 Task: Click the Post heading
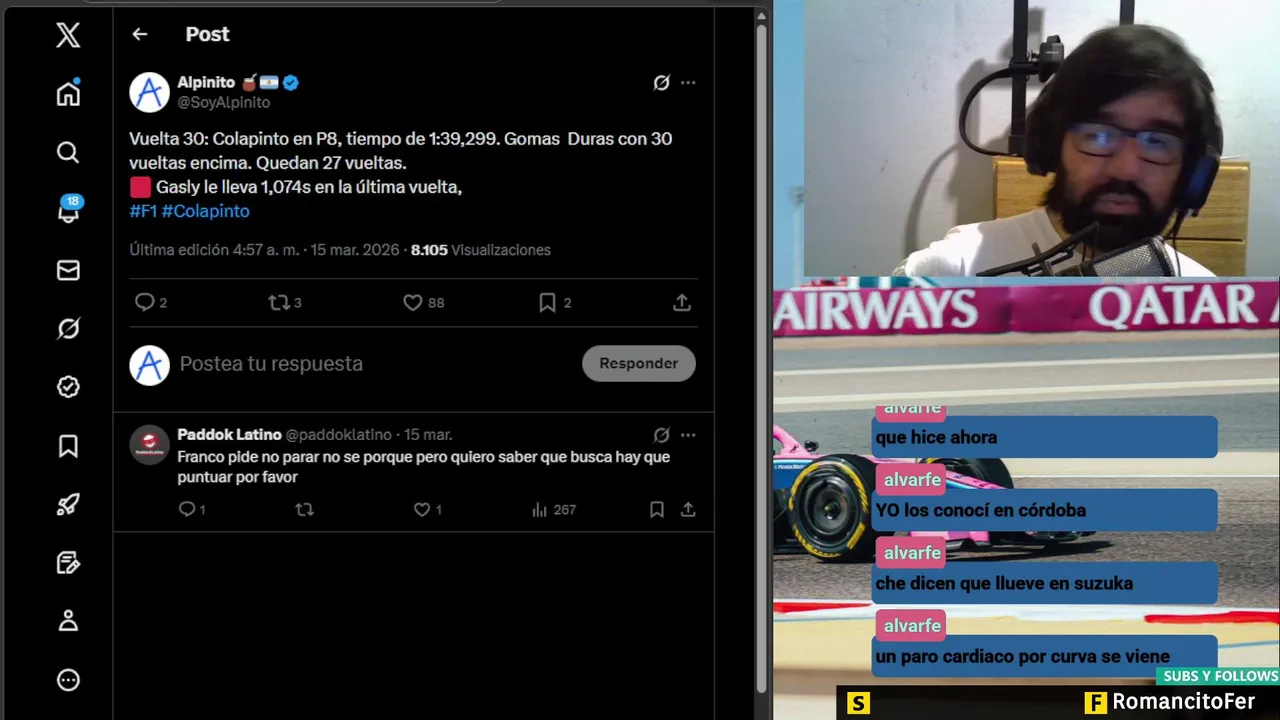coord(207,34)
